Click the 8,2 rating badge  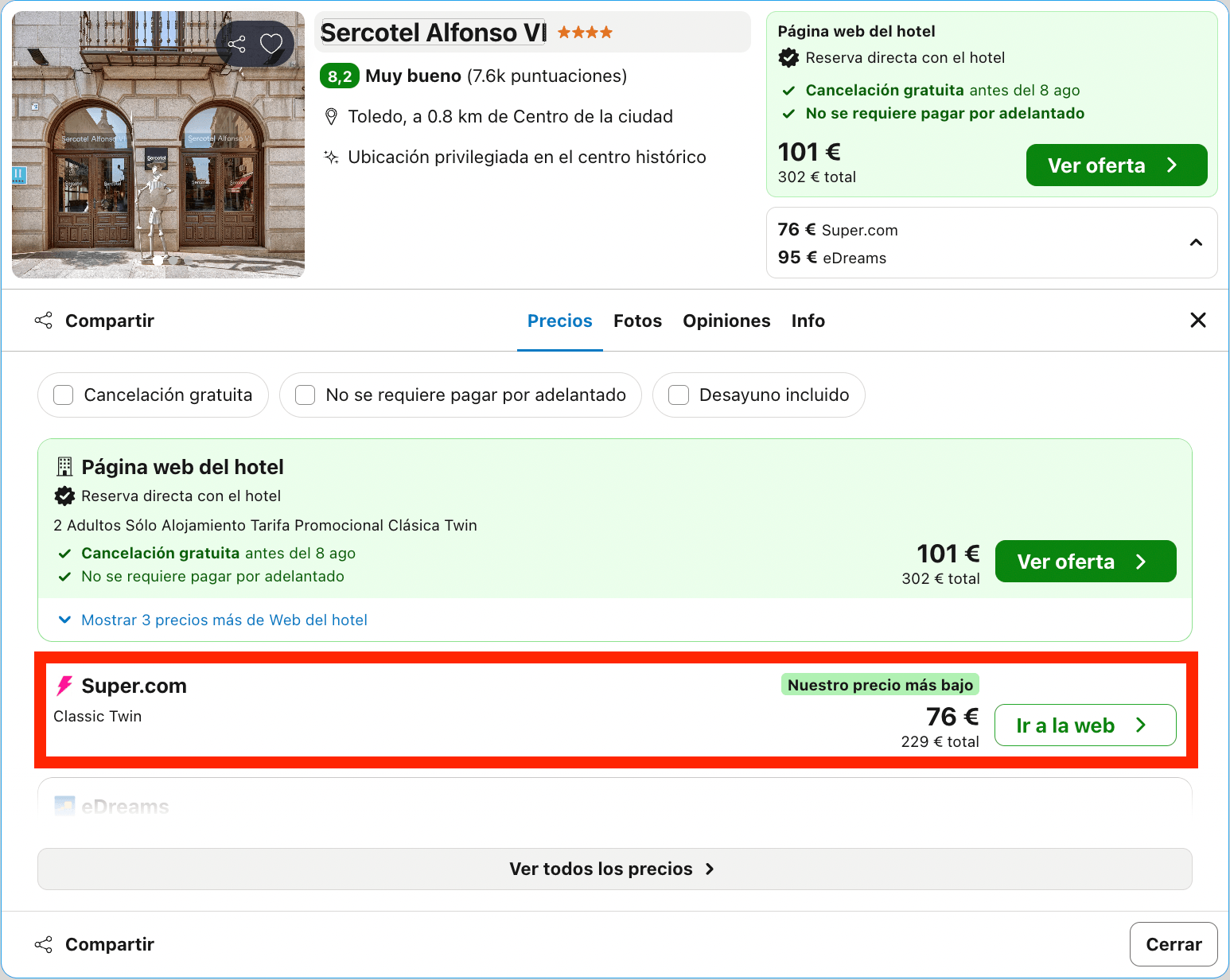point(340,76)
